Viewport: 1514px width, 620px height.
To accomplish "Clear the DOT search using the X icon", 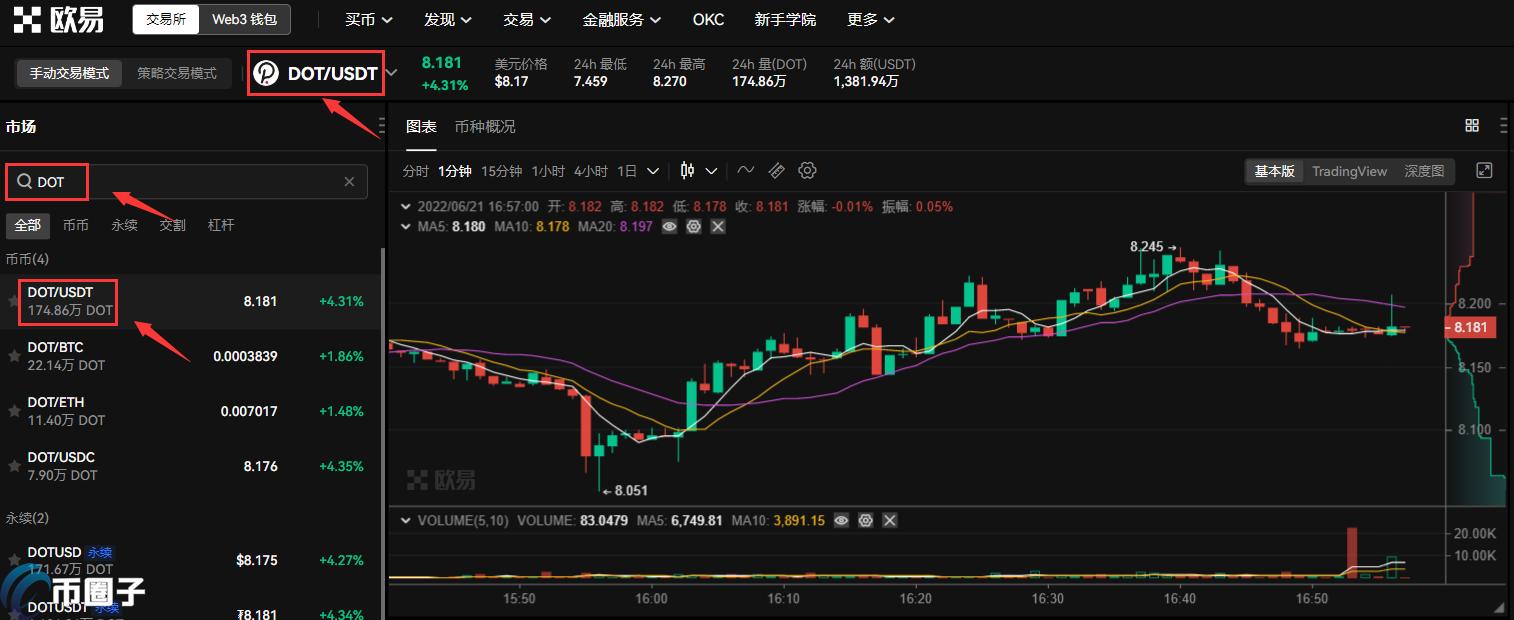I will tap(349, 181).
